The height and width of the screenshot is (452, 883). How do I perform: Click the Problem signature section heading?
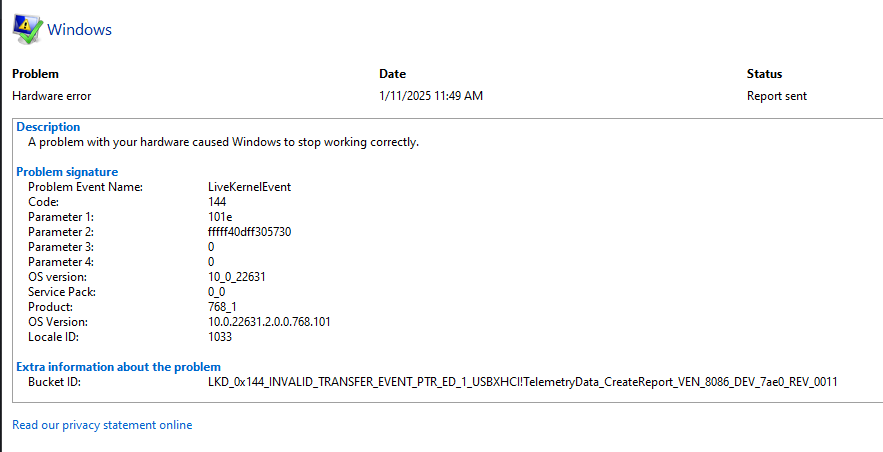click(x=67, y=172)
